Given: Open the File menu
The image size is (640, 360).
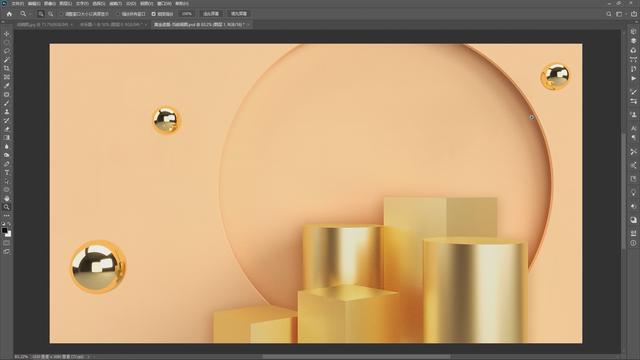Looking at the screenshot, I should coord(18,3).
